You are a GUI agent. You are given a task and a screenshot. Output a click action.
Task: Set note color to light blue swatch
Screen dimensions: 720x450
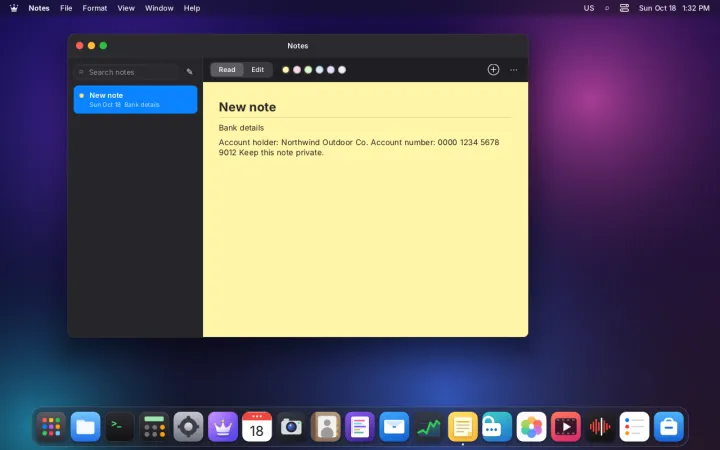(320, 70)
